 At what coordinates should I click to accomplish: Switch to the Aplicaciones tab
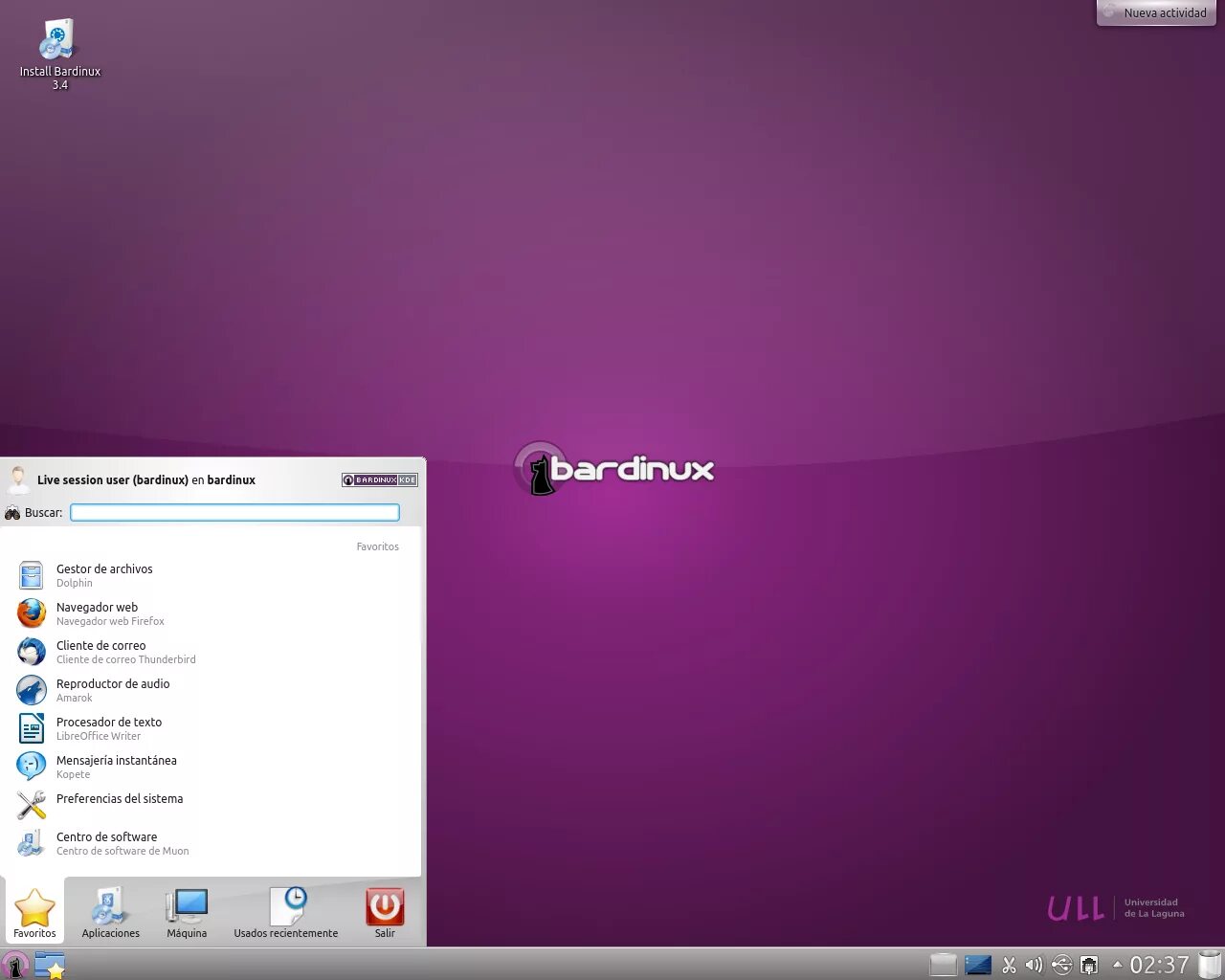point(111,912)
